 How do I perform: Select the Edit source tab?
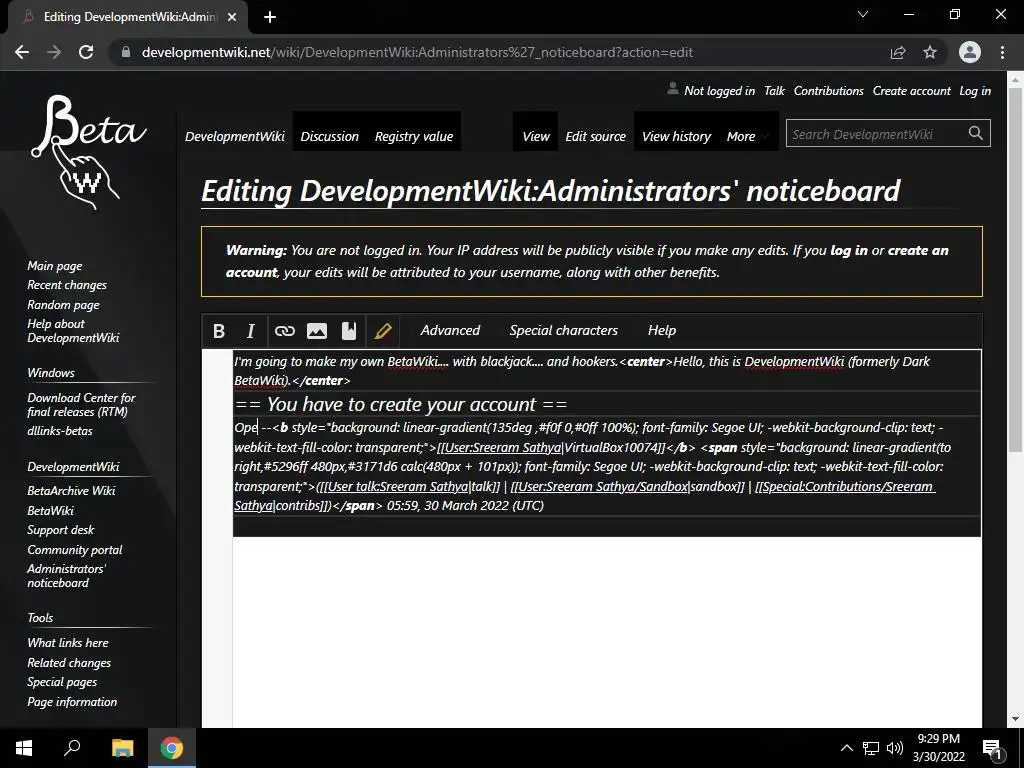click(x=595, y=136)
